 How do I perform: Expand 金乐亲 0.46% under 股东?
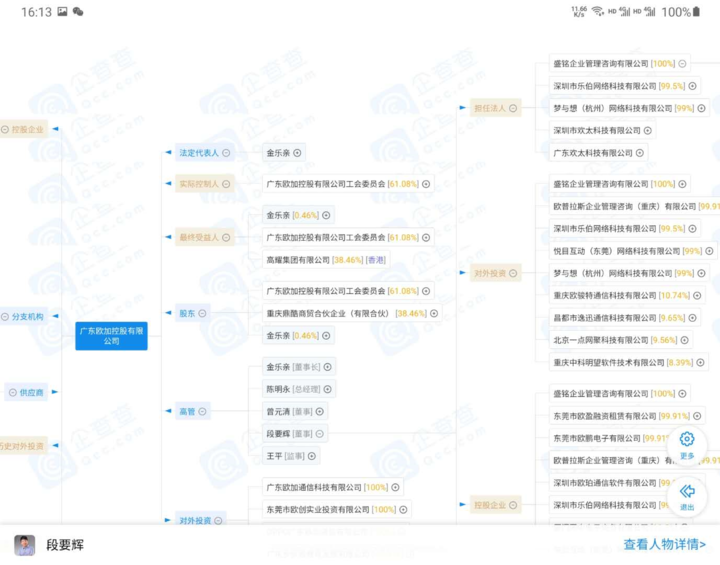pos(326,336)
